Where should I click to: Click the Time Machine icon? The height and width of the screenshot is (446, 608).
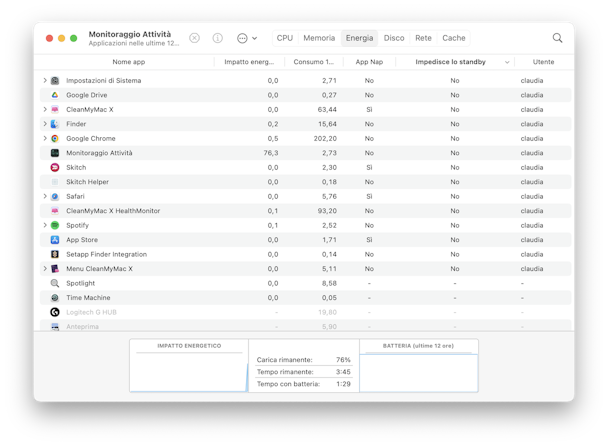[55, 298]
